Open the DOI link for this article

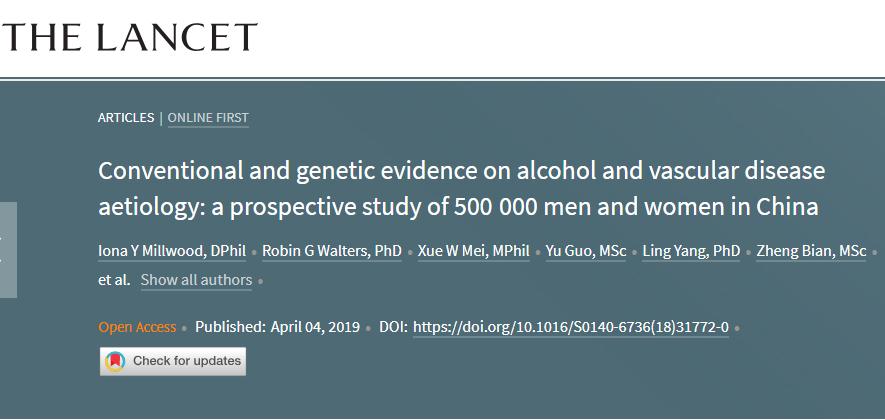(570, 327)
